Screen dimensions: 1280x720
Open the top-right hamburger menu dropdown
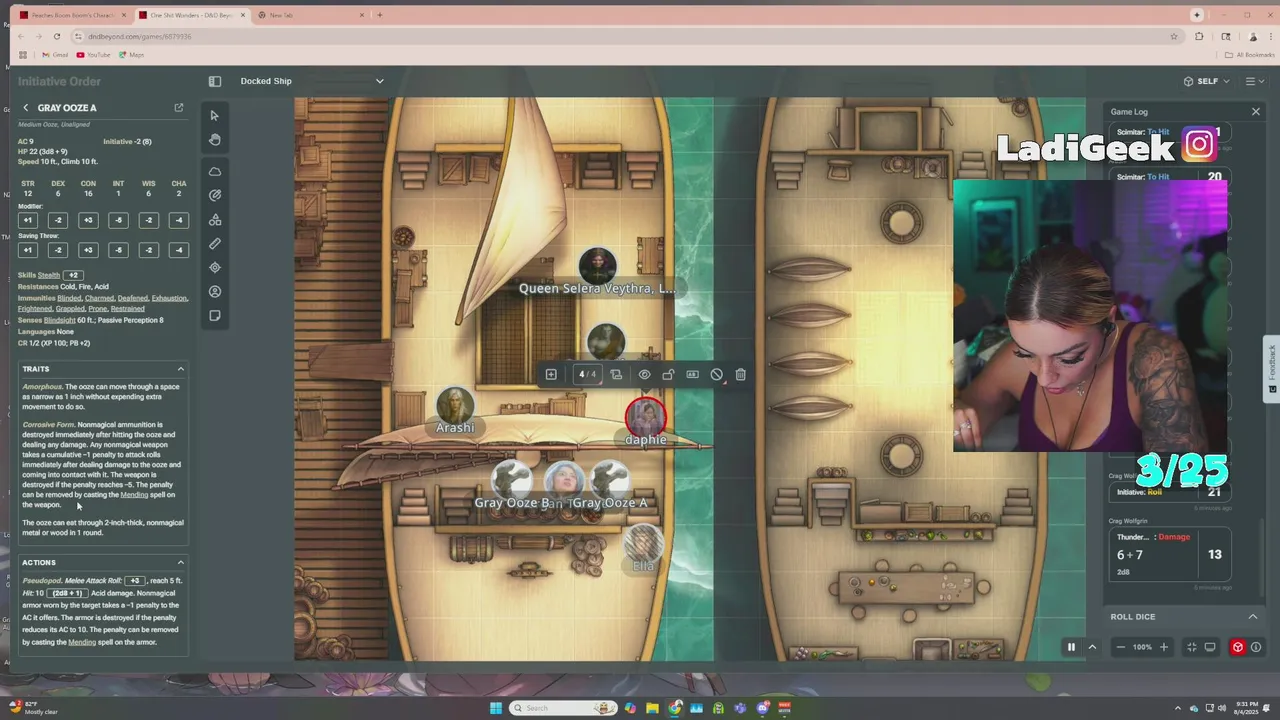coord(1254,81)
